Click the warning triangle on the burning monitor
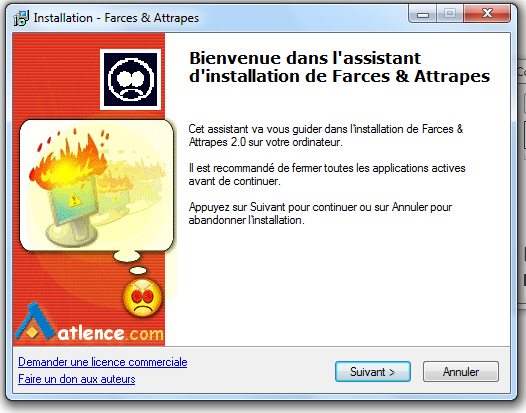 (x=74, y=201)
